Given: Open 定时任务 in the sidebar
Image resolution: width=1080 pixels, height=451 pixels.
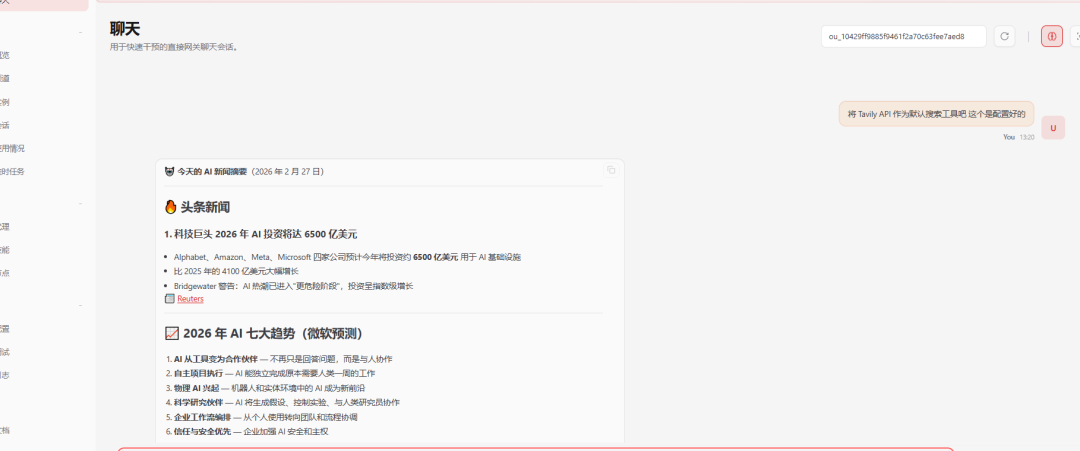Looking at the screenshot, I should coord(12,171).
